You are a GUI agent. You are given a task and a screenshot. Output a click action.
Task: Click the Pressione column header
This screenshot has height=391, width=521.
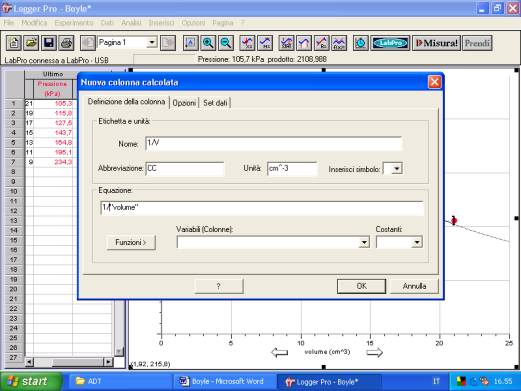click(x=52, y=89)
